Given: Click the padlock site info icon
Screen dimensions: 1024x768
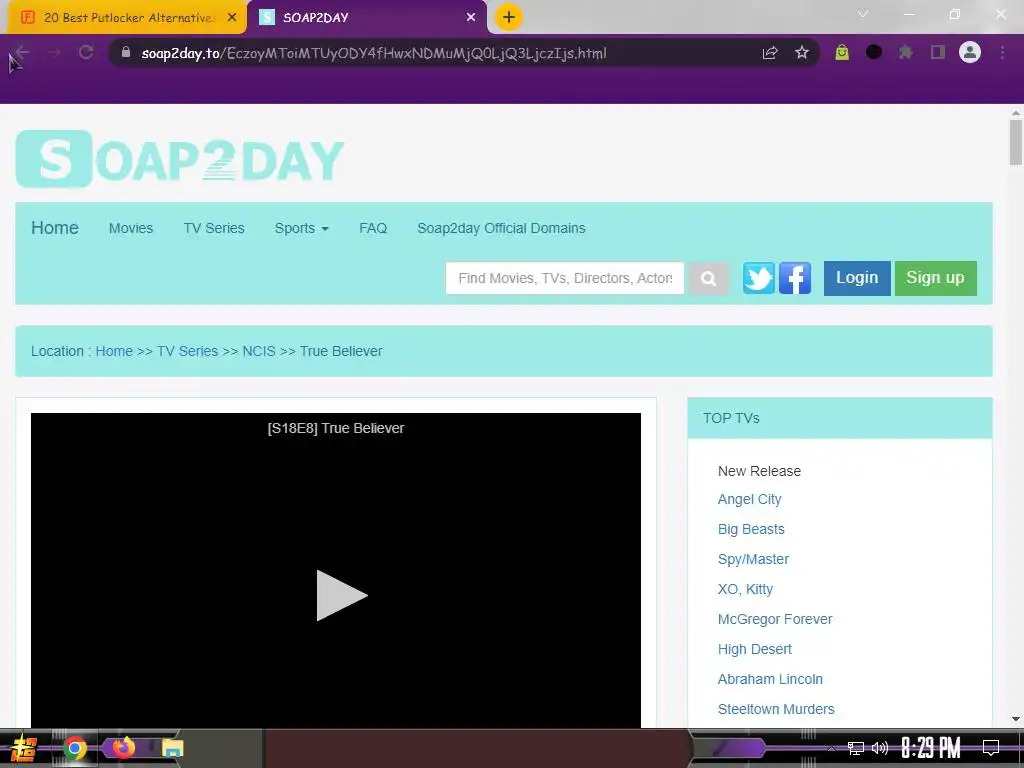Looking at the screenshot, I should 126,52.
